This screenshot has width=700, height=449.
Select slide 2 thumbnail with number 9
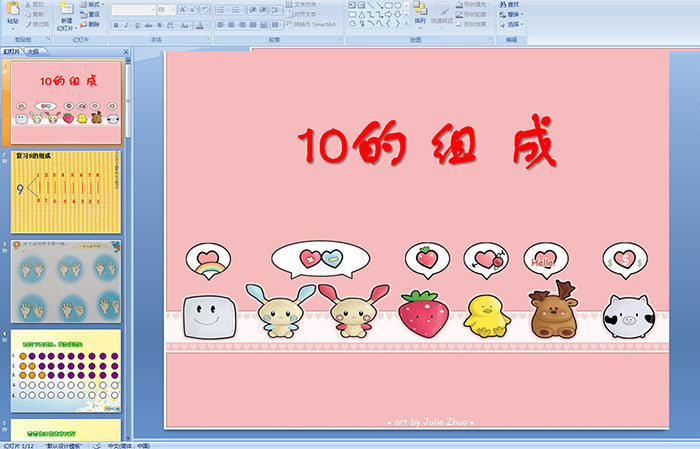[x=66, y=192]
